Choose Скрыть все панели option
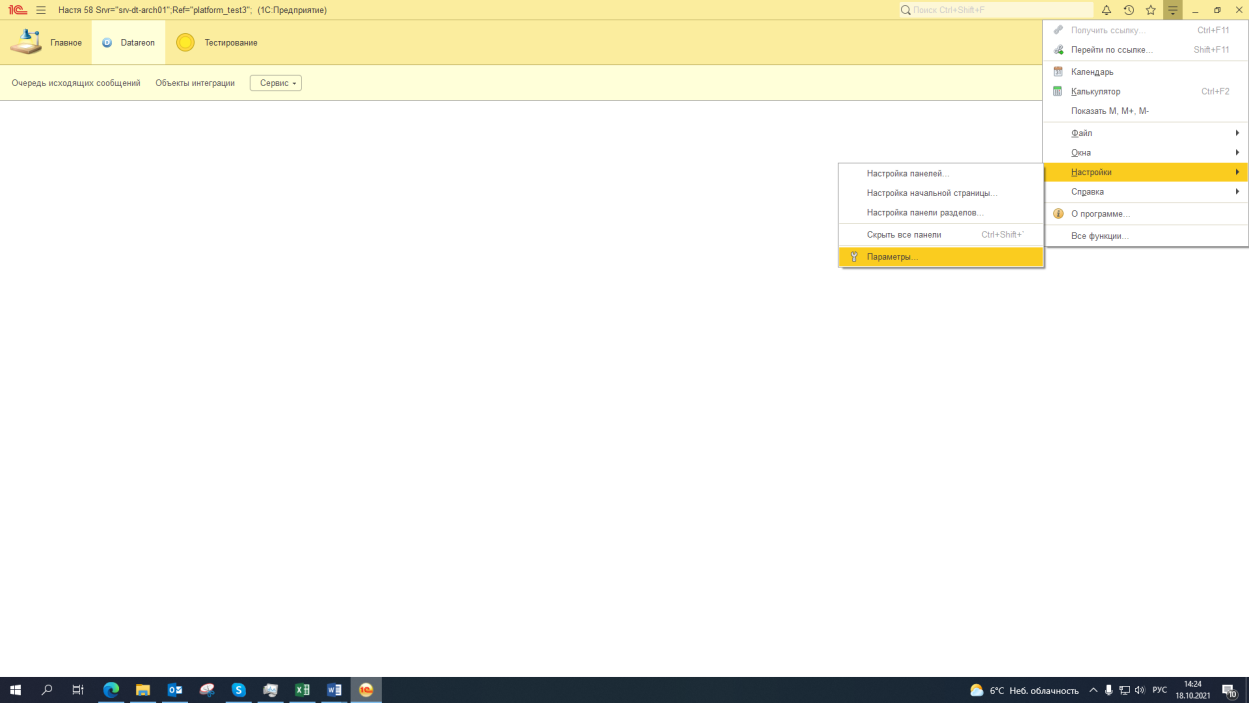 point(903,235)
